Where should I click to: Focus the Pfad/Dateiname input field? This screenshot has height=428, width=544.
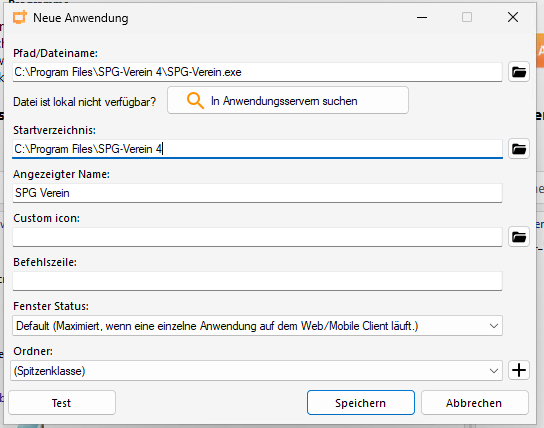coord(257,72)
